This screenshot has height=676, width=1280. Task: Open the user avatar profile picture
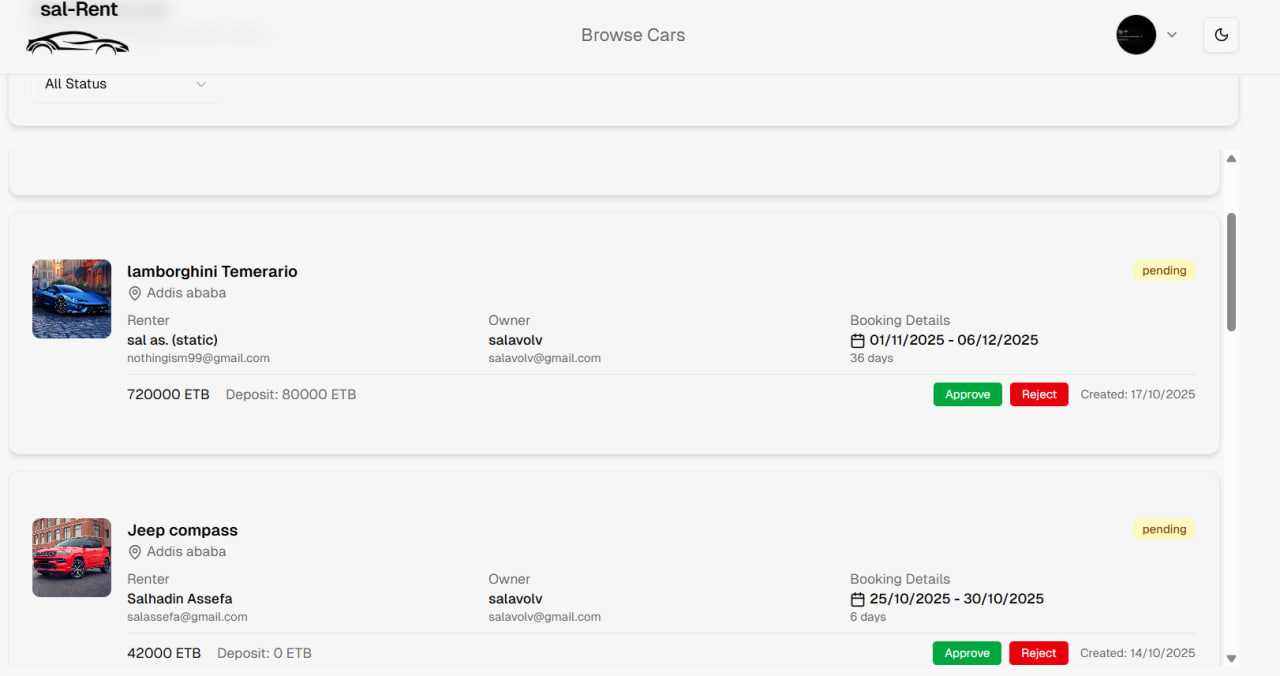tap(1136, 34)
